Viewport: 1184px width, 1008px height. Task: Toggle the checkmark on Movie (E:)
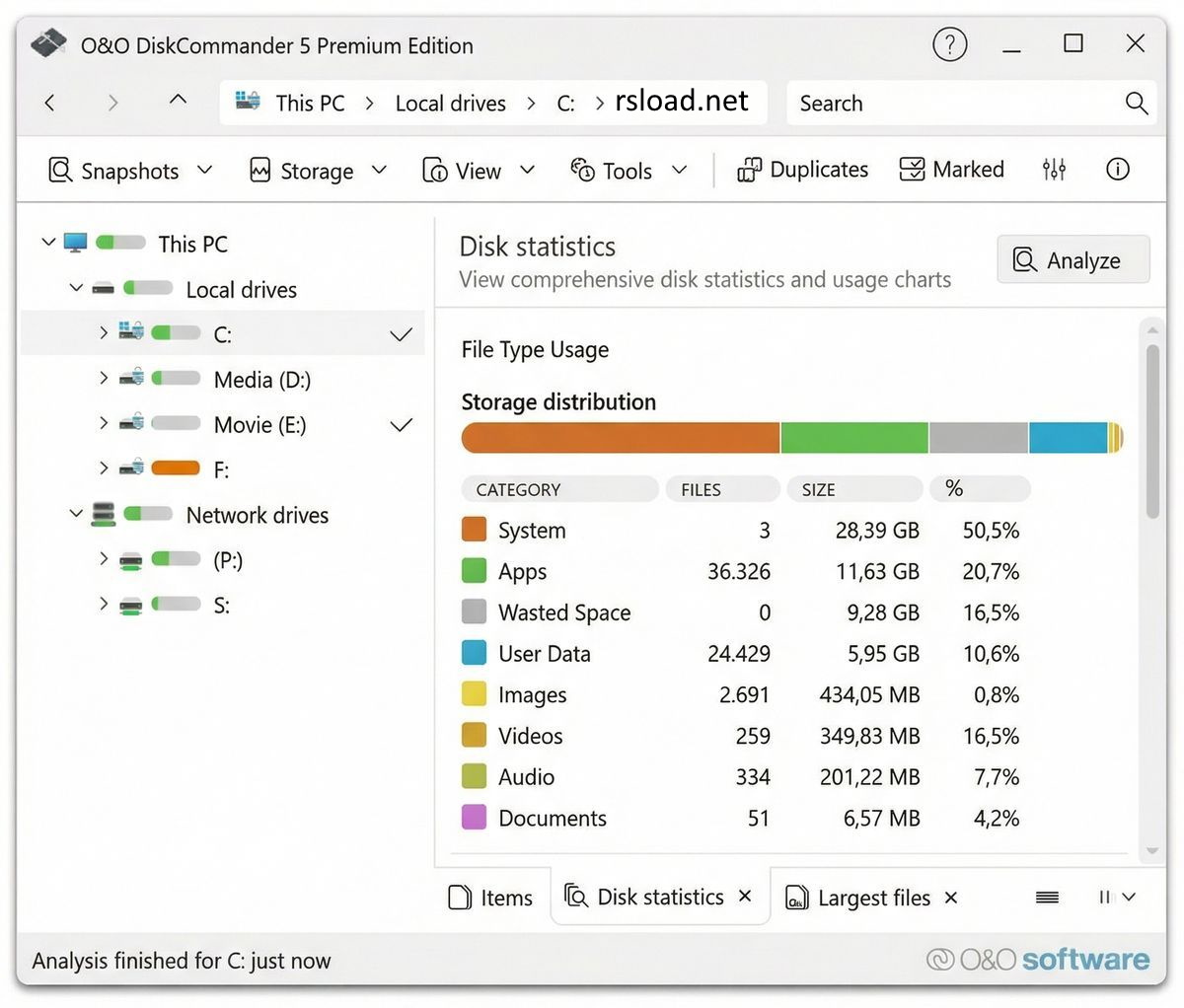click(x=401, y=425)
